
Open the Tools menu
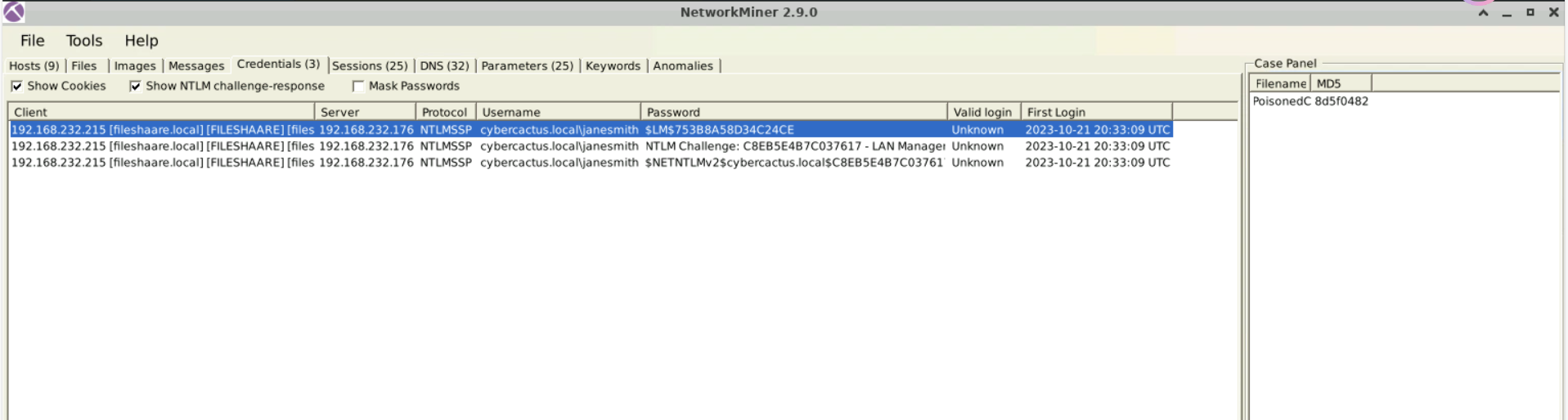pos(84,41)
